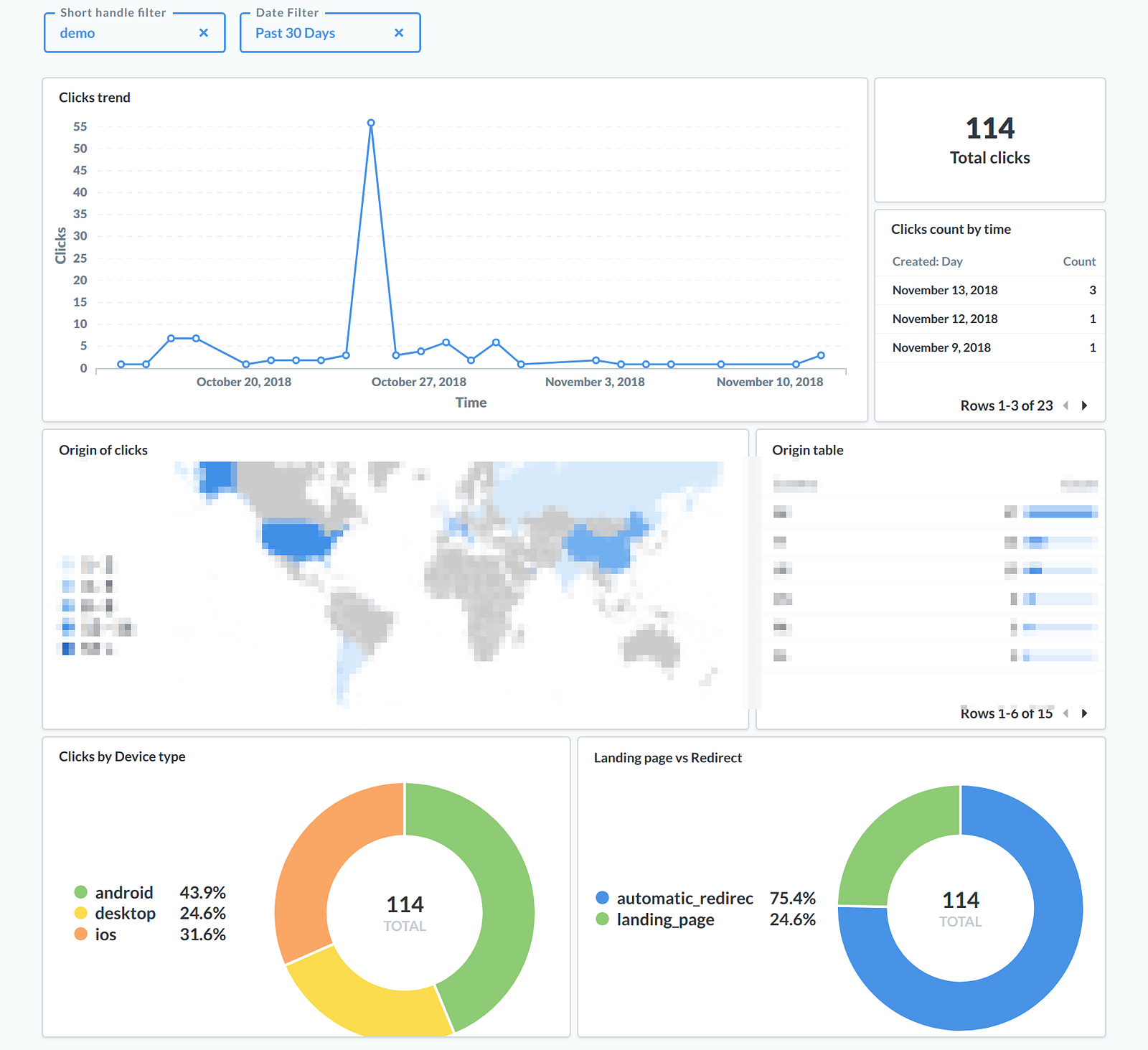1148x1050 pixels.
Task: Click the orange ios legend dot
Action: [x=80, y=934]
